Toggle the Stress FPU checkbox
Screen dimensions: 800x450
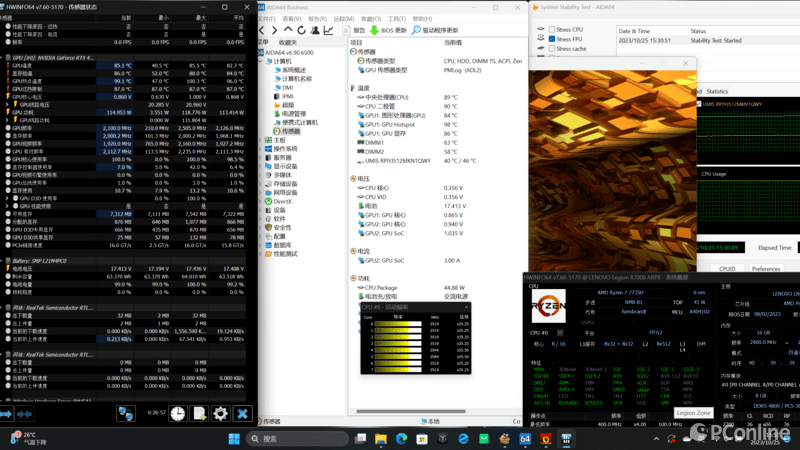(552, 39)
